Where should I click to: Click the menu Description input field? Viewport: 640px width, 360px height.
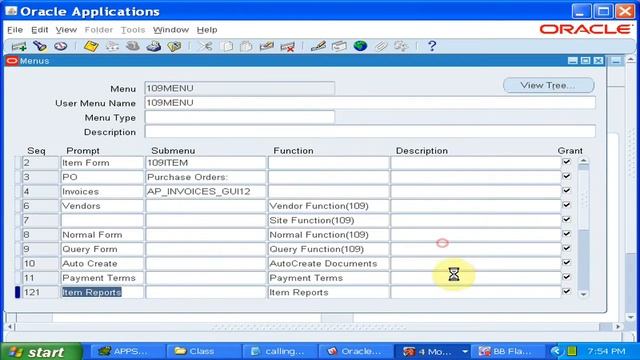(x=370, y=132)
